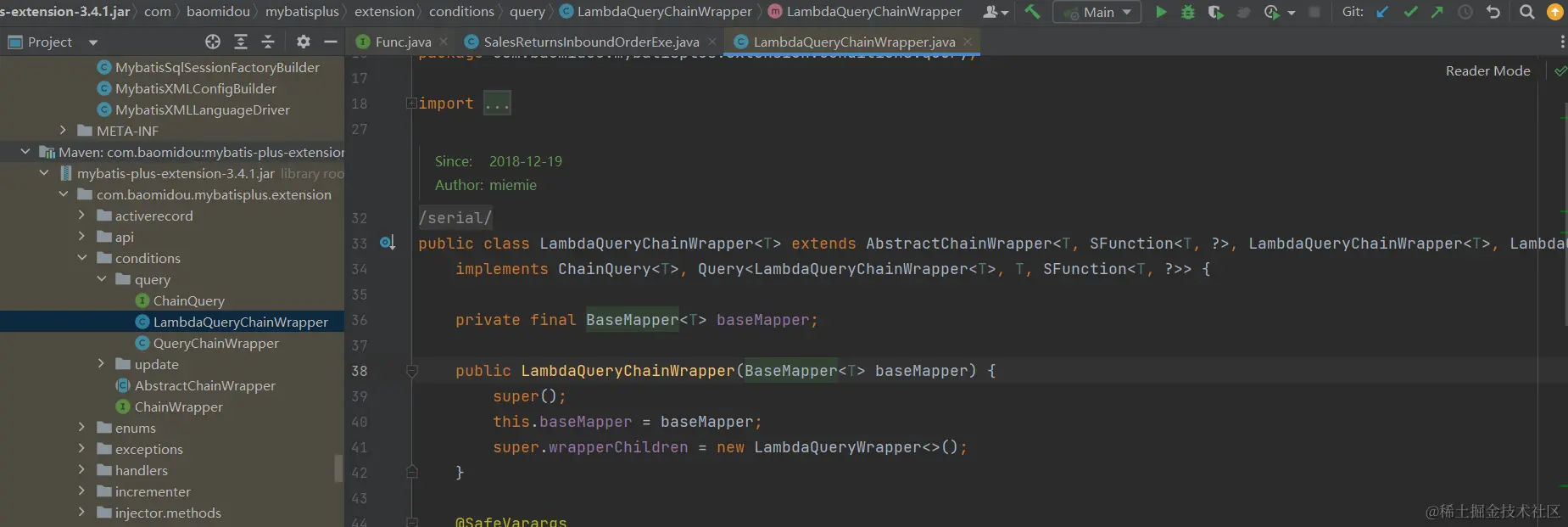Hide the Project tool window with the minus icon
This screenshot has width=1568, height=527.
tap(331, 42)
